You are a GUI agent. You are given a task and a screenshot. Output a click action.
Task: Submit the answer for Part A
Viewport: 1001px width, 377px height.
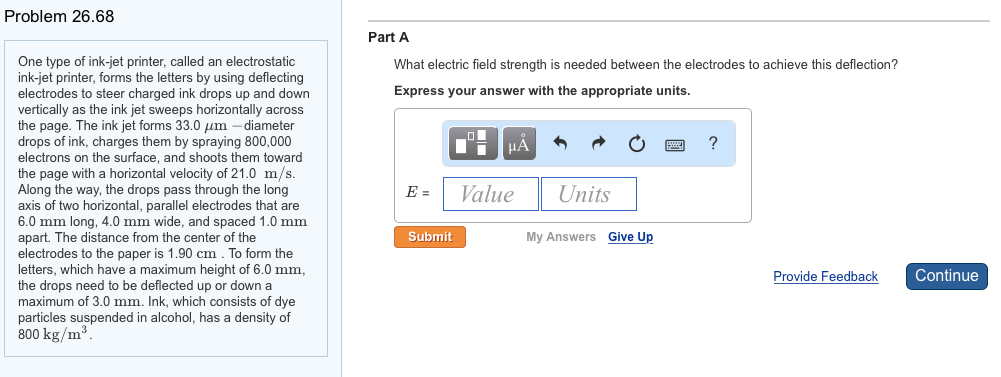pyautogui.click(x=430, y=237)
